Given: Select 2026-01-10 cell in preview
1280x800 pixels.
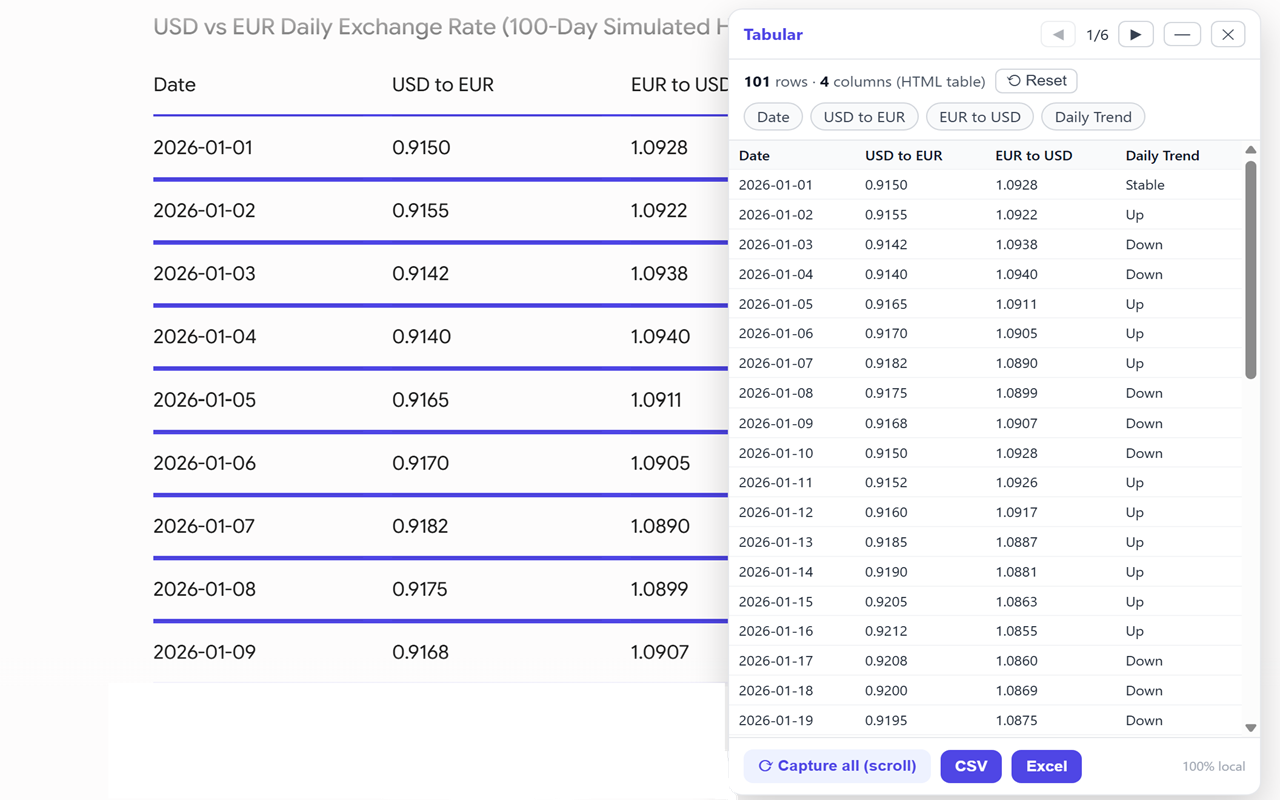Looking at the screenshot, I should [x=776, y=453].
